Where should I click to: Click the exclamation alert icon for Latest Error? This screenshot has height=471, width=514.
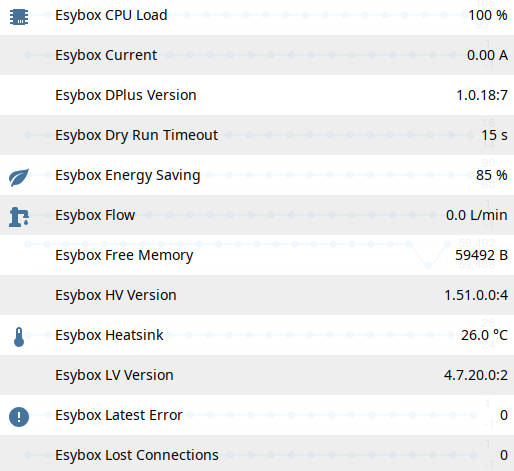click(x=19, y=417)
